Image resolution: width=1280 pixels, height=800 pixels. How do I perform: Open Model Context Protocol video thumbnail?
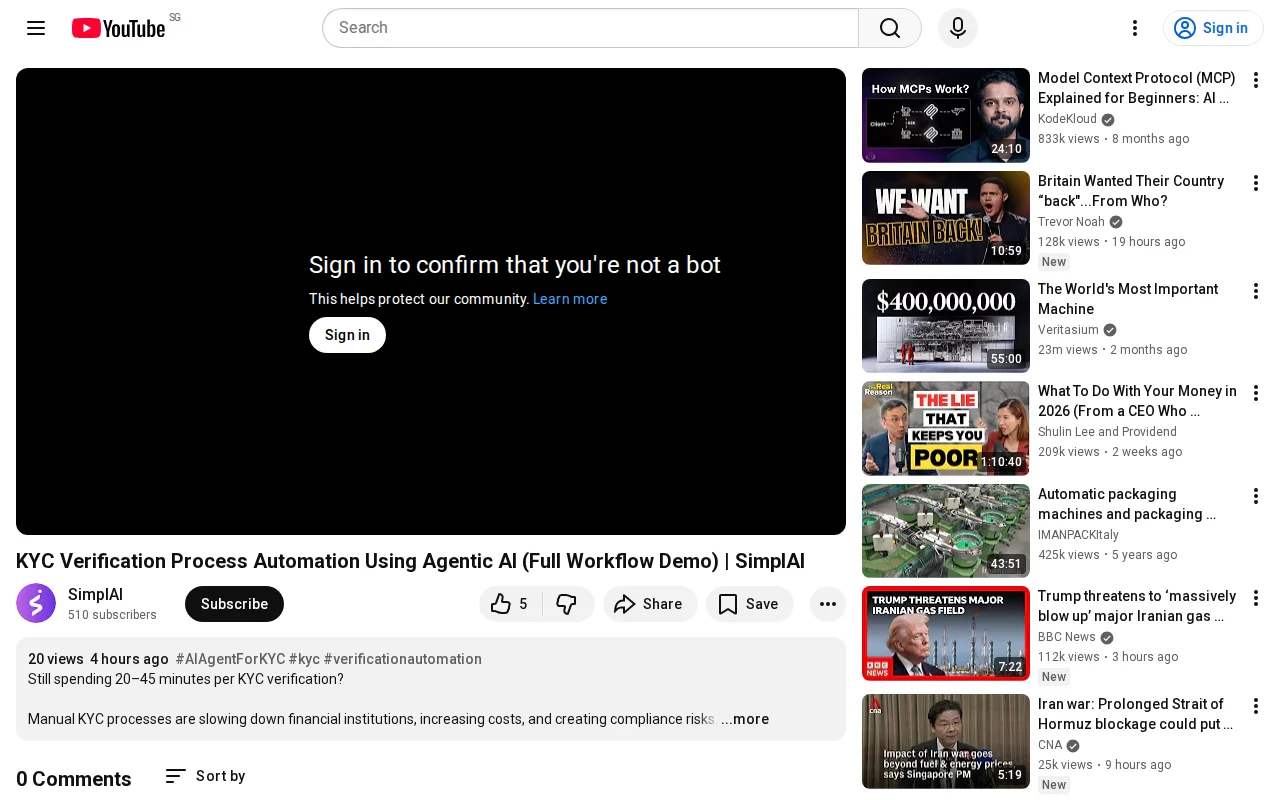click(x=946, y=115)
